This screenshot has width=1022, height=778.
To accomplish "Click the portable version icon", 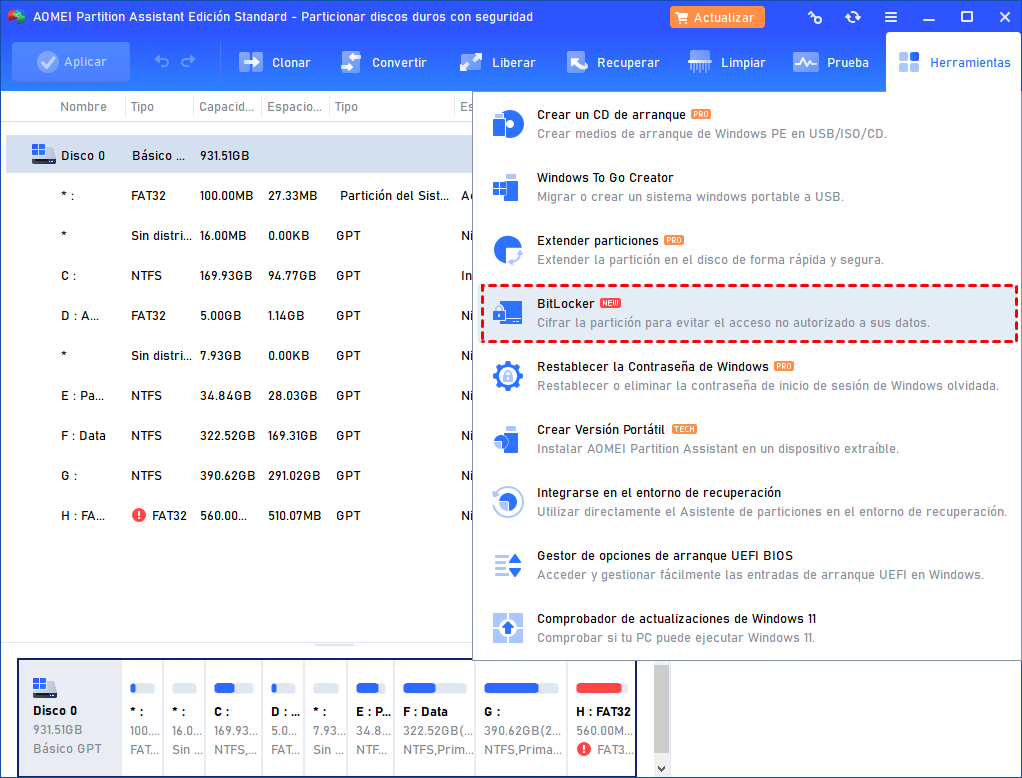I will pos(506,440).
